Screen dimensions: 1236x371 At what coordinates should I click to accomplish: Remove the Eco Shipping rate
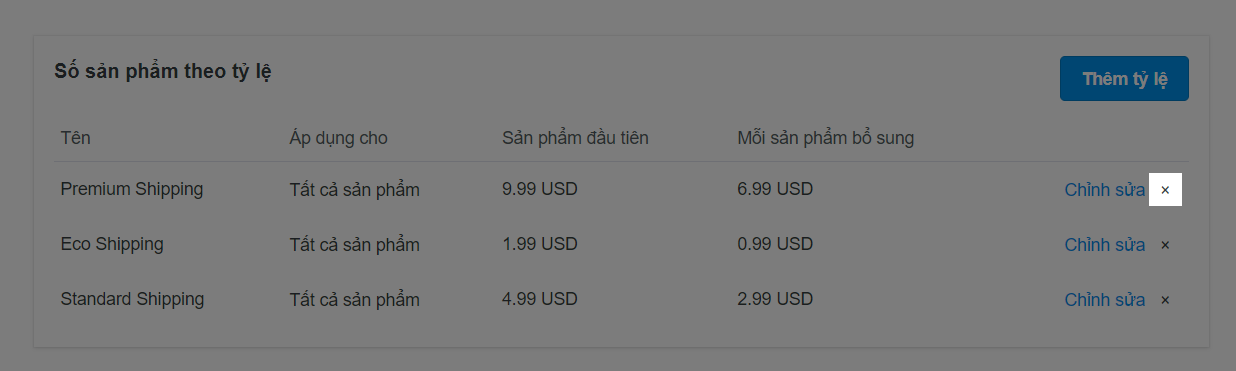[x=1165, y=245]
